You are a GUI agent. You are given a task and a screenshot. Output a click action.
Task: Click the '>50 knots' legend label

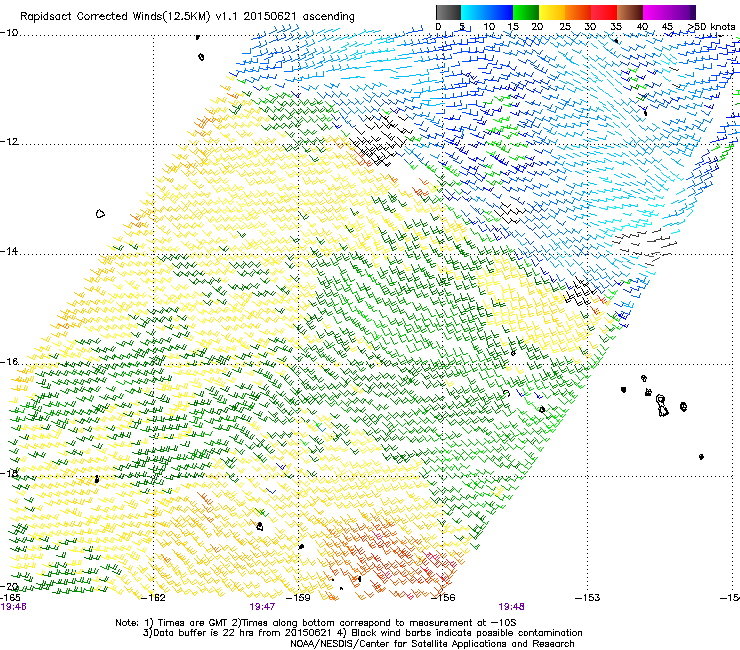(x=711, y=27)
